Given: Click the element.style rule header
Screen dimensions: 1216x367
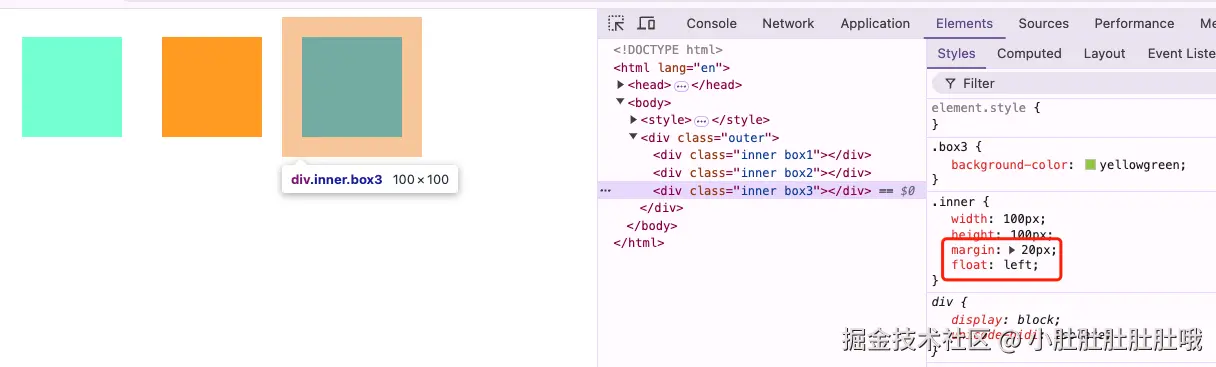Looking at the screenshot, I should 986,107.
